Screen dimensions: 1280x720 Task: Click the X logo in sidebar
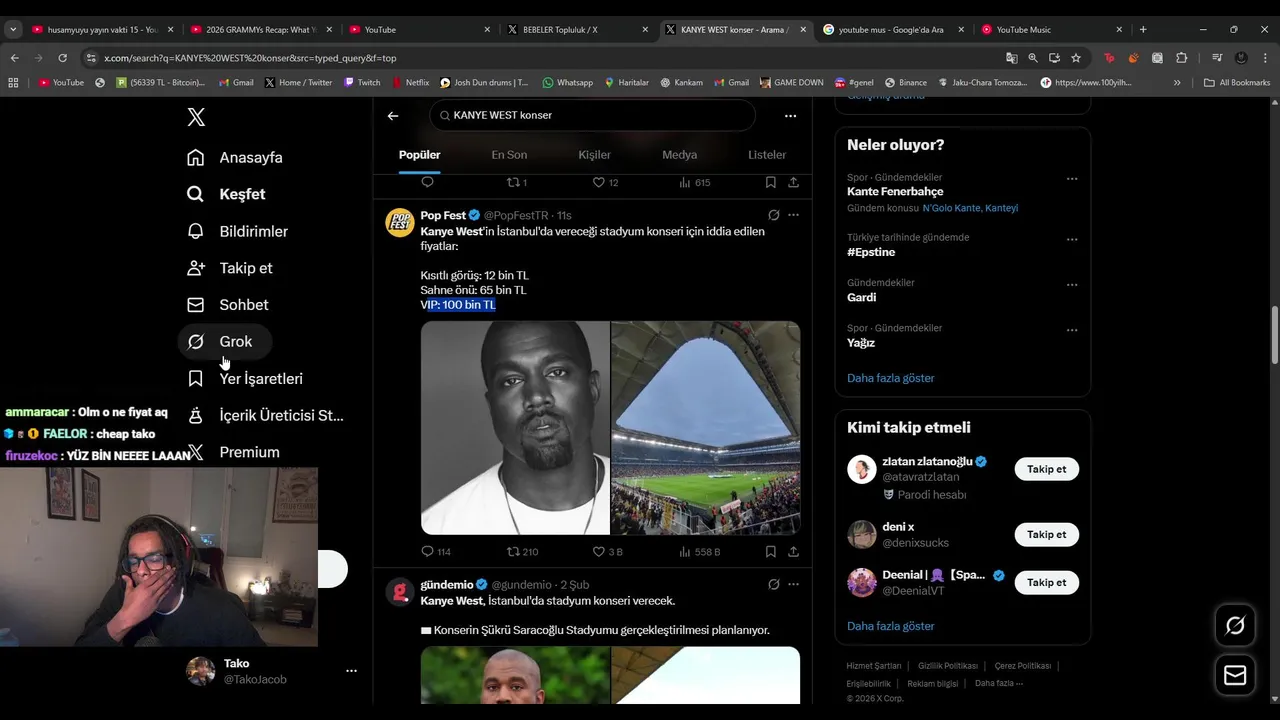click(196, 117)
